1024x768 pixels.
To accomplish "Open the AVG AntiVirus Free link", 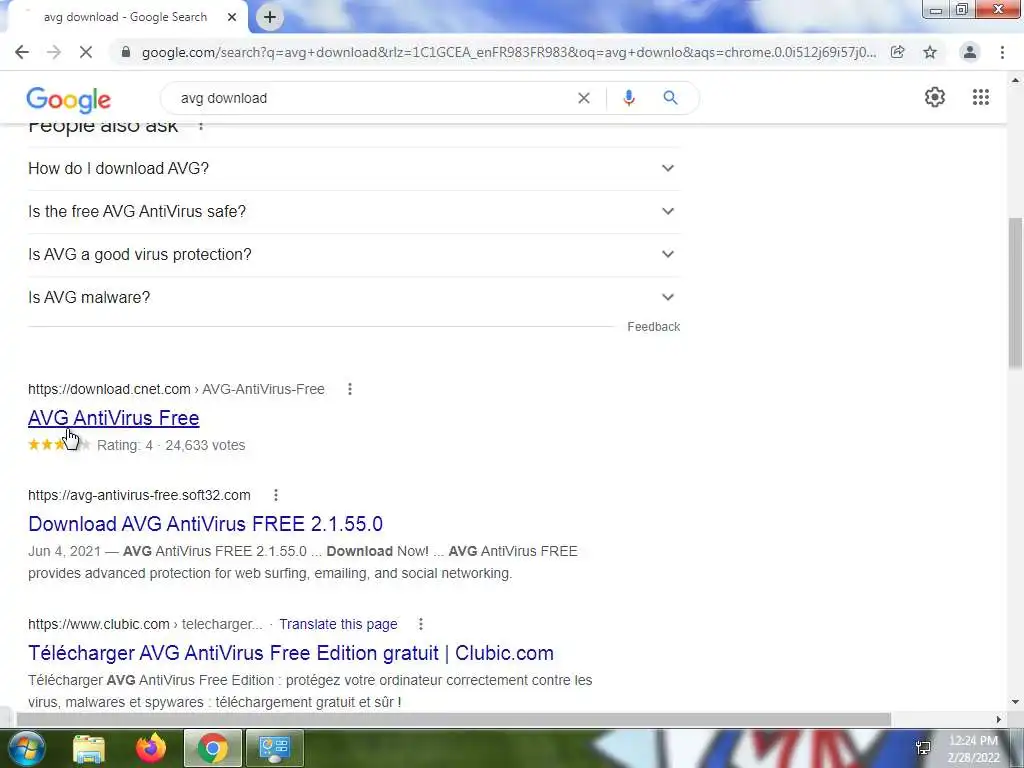I will tap(114, 418).
